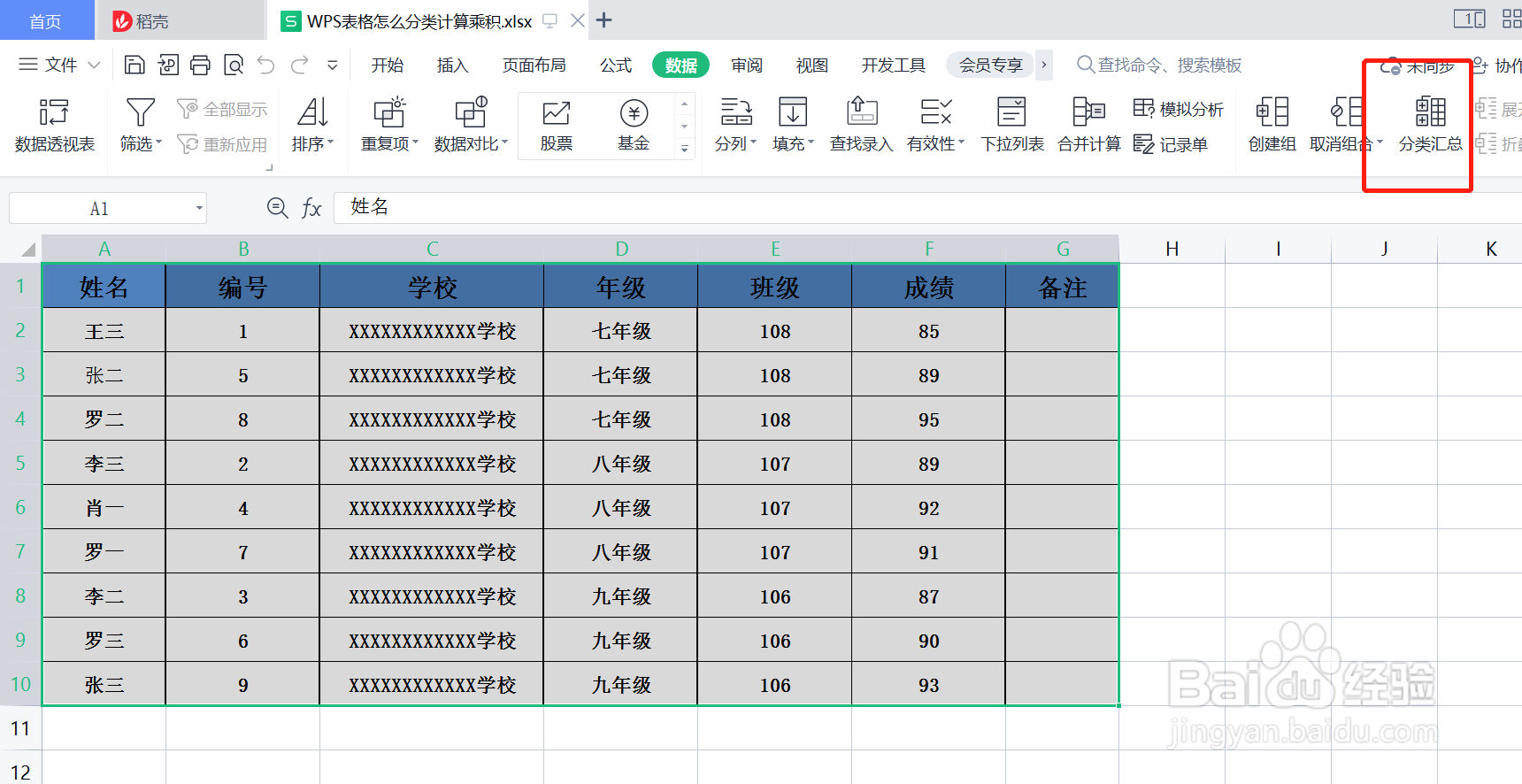Open the 视图 tab
1522x784 pixels.
click(812, 65)
